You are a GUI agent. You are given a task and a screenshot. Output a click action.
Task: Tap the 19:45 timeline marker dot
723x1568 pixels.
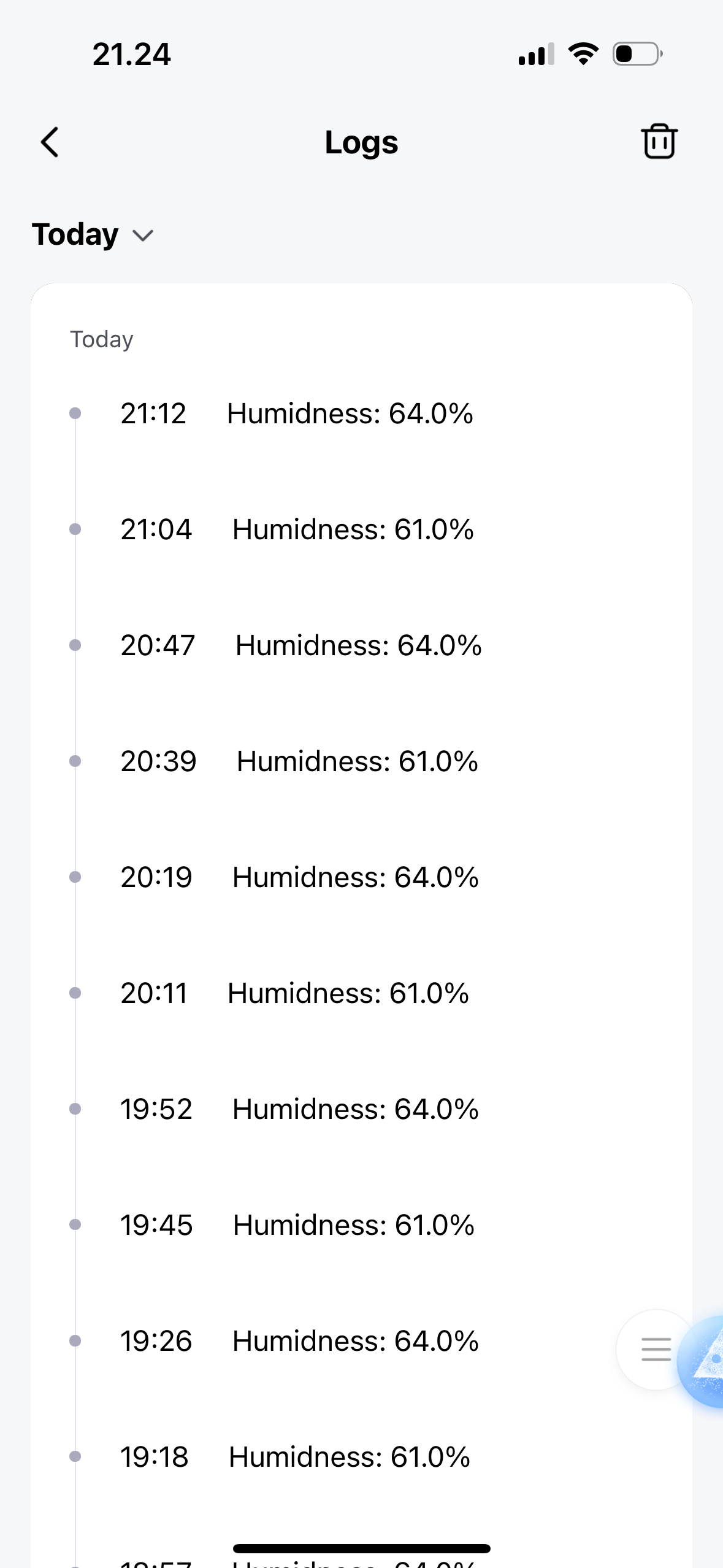click(75, 1224)
